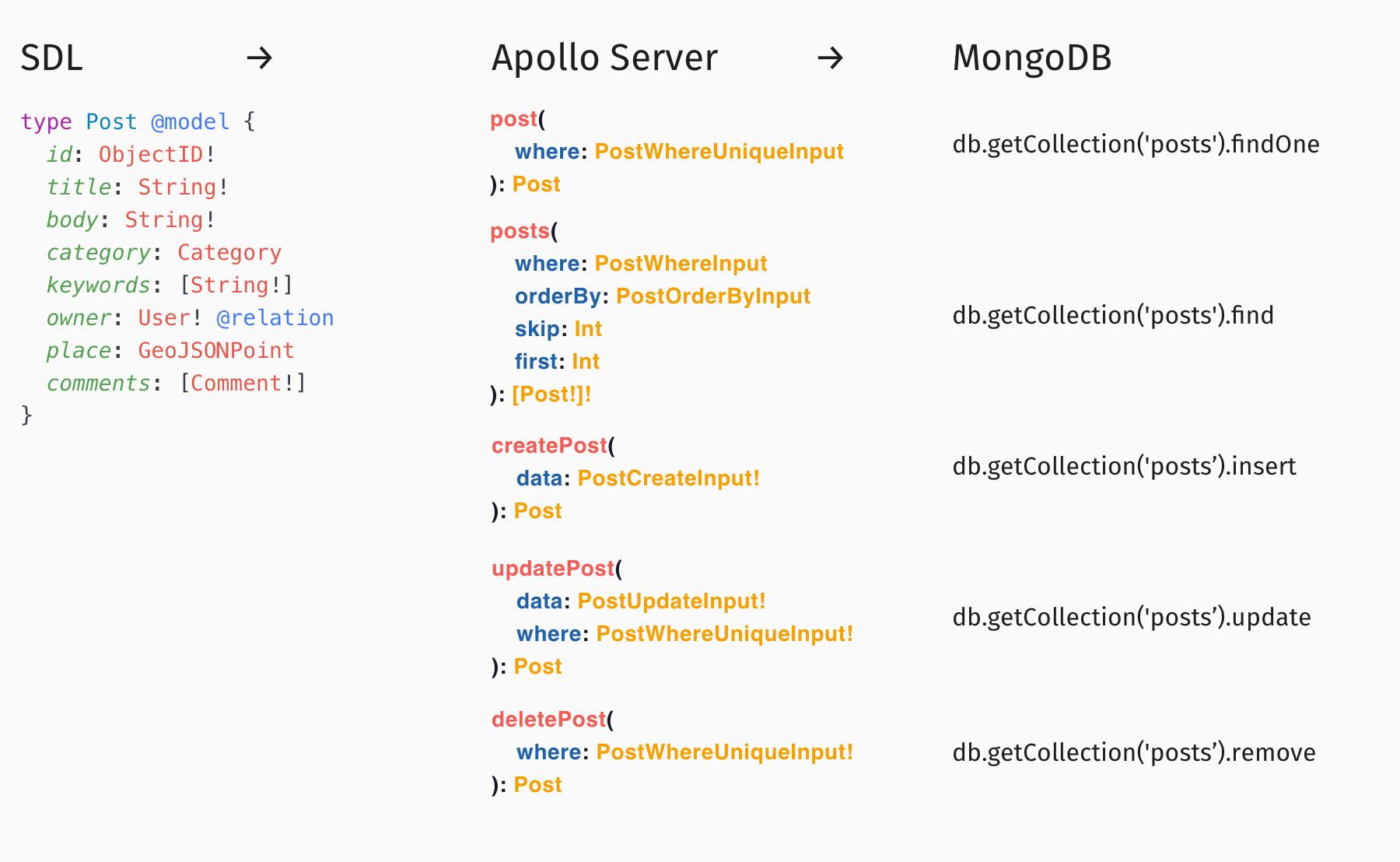This screenshot has width=1400, height=862.
Task: Click the 'skip: Int' argument
Action: click(x=558, y=329)
